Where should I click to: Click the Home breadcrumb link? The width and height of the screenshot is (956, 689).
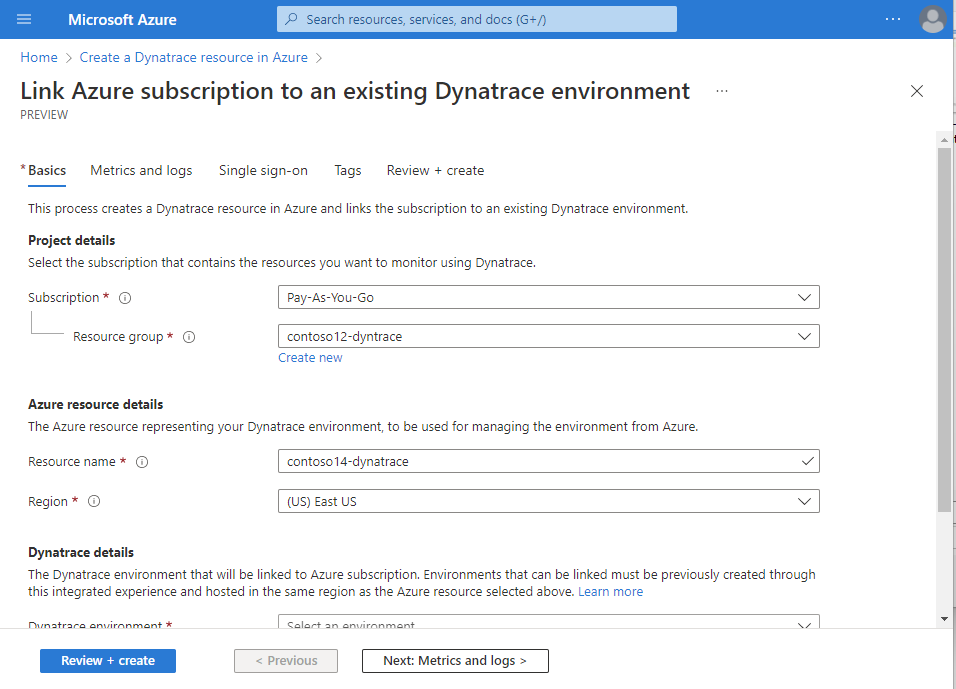(39, 57)
